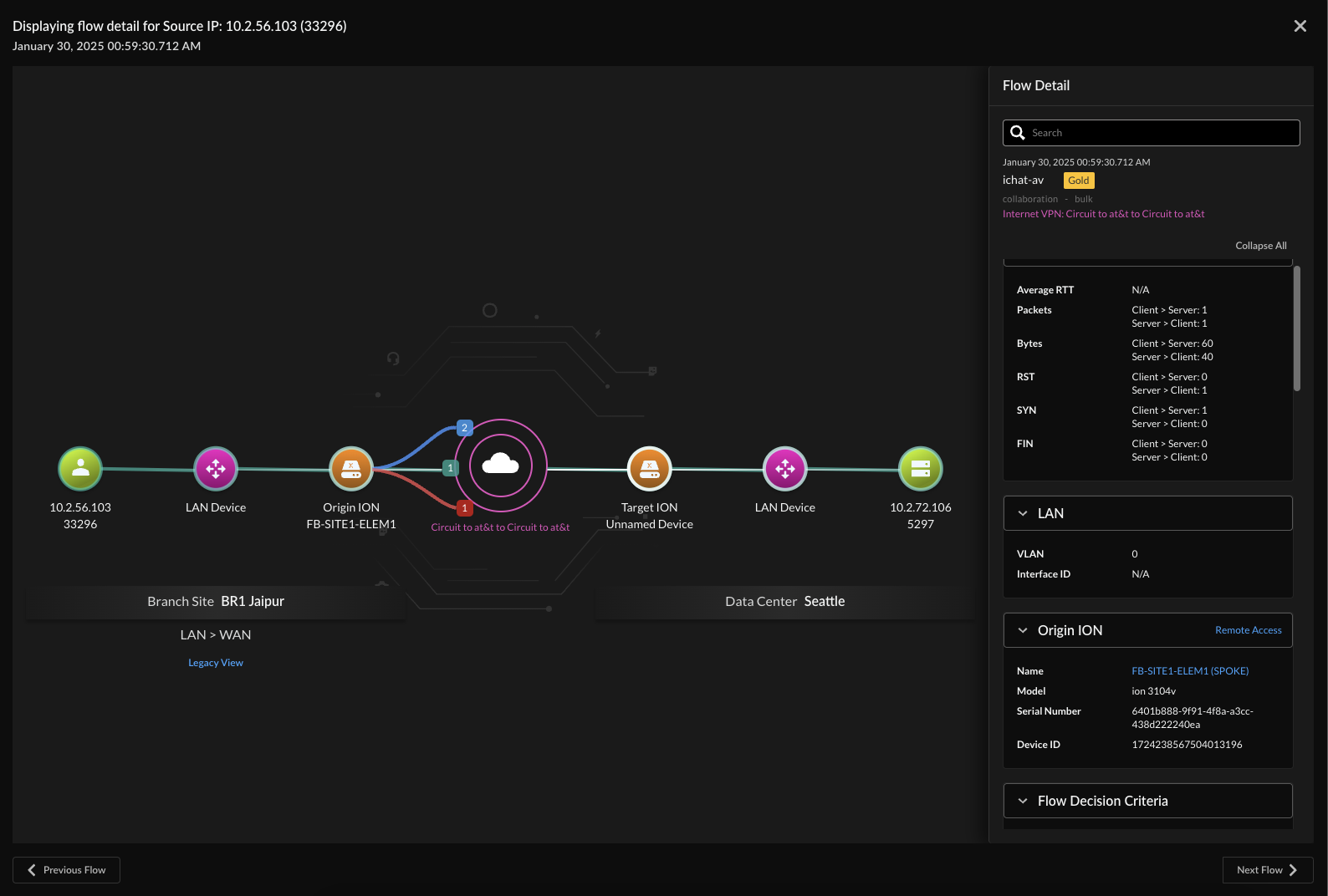Click the Target ION Unnamed Device icon

(x=650, y=469)
